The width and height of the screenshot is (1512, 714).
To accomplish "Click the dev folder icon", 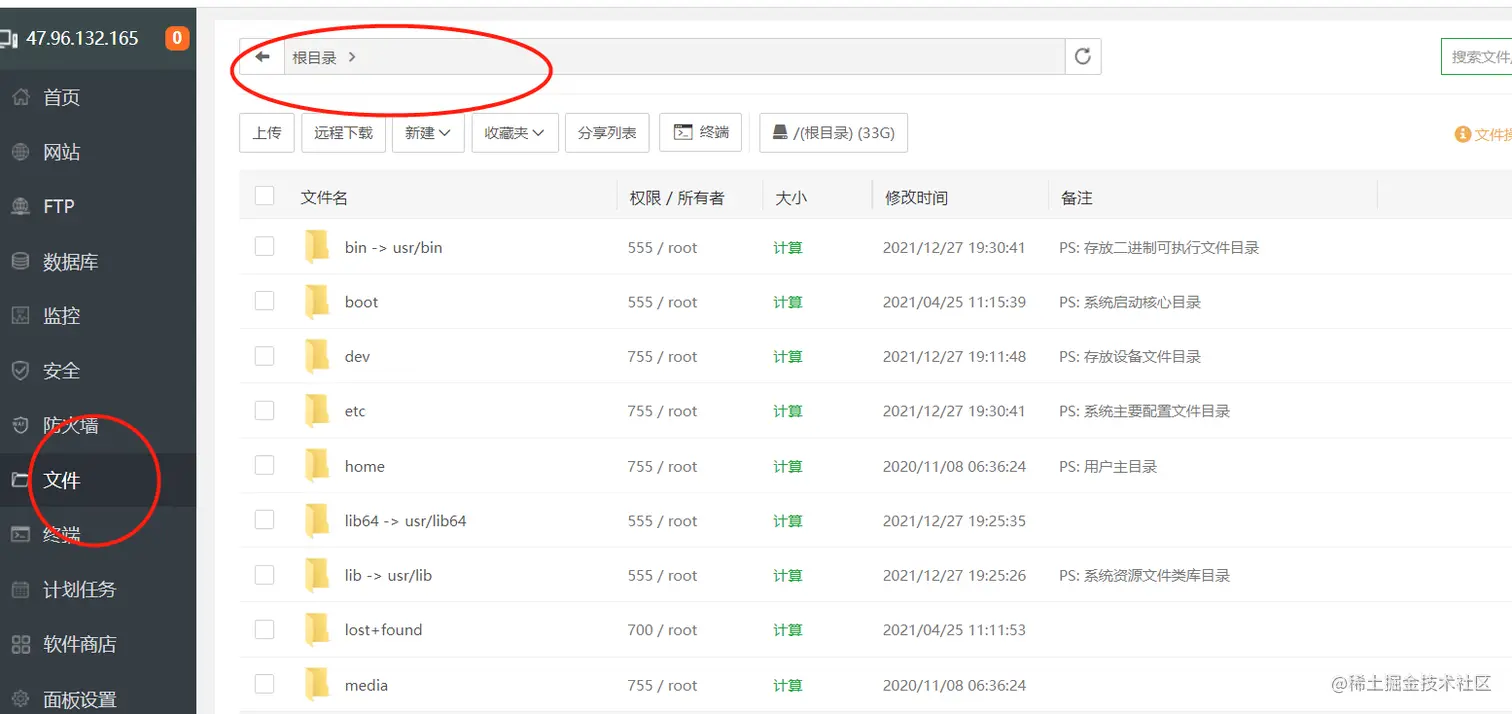I will pos(317,356).
